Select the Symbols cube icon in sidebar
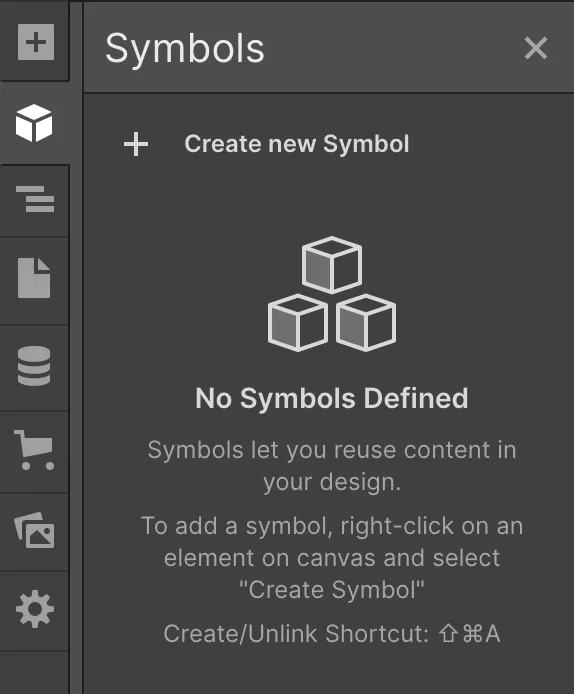The height and width of the screenshot is (694, 574). coord(34,123)
